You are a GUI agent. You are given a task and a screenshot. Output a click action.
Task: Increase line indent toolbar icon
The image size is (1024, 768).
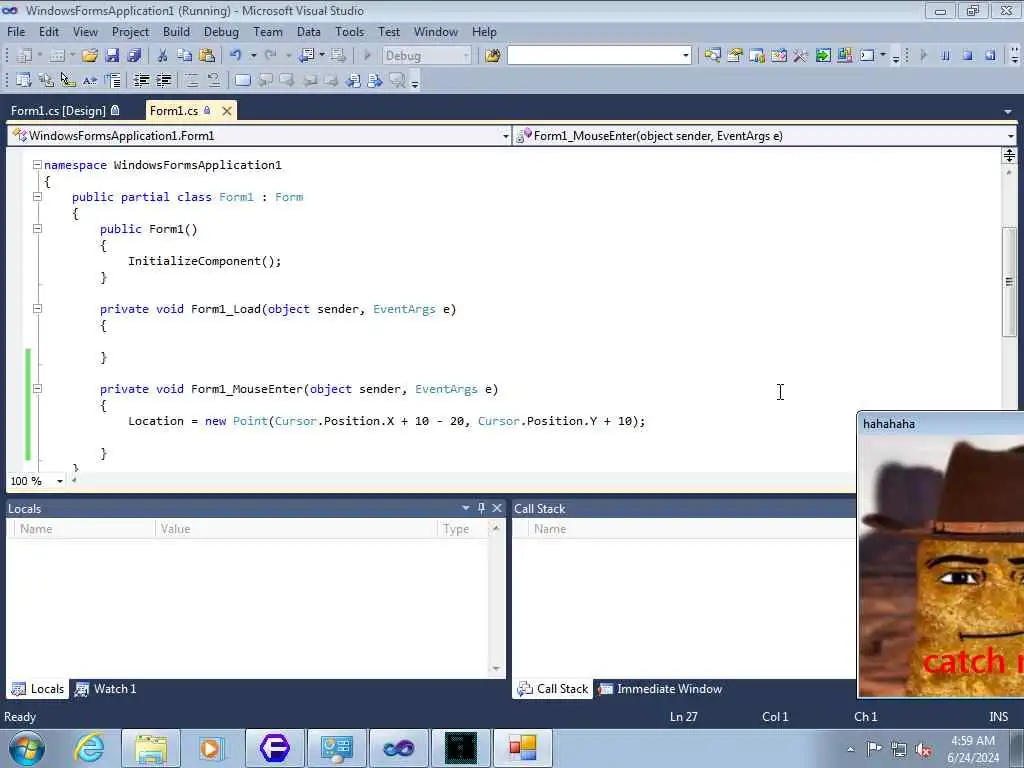point(163,80)
